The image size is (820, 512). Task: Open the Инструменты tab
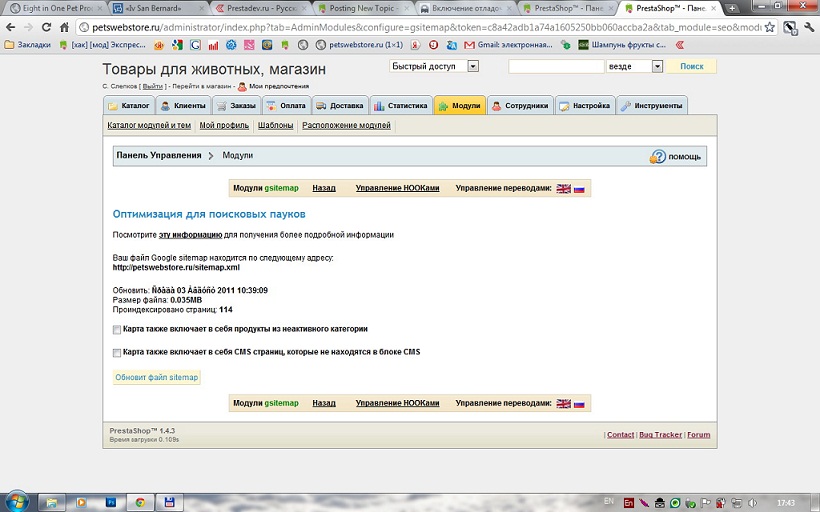coord(652,105)
